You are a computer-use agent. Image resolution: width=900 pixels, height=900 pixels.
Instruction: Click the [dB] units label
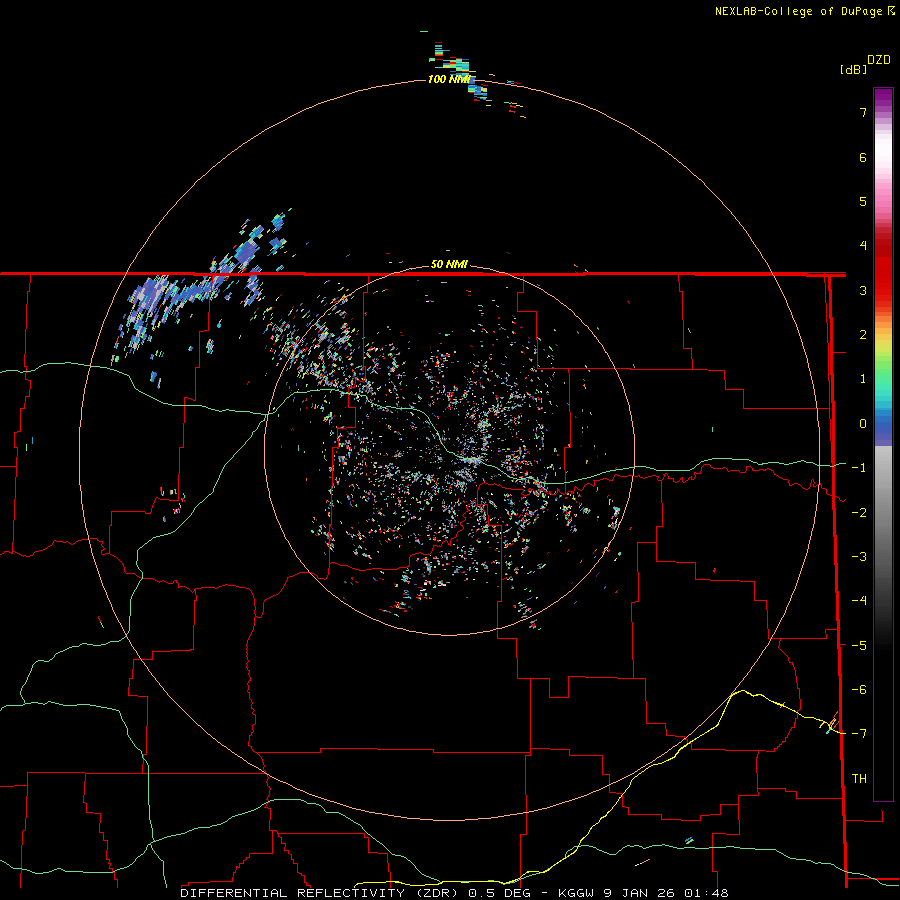[x=853, y=69]
